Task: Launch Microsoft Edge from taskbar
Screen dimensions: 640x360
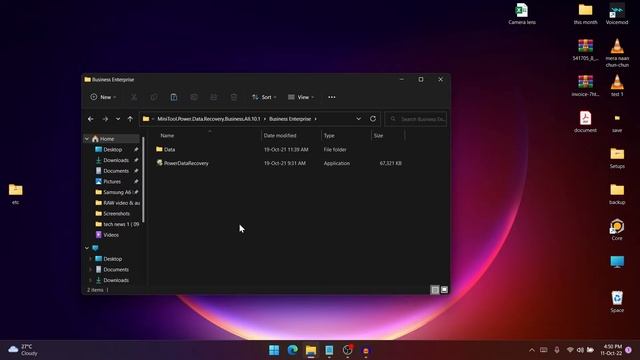Action: click(293, 350)
